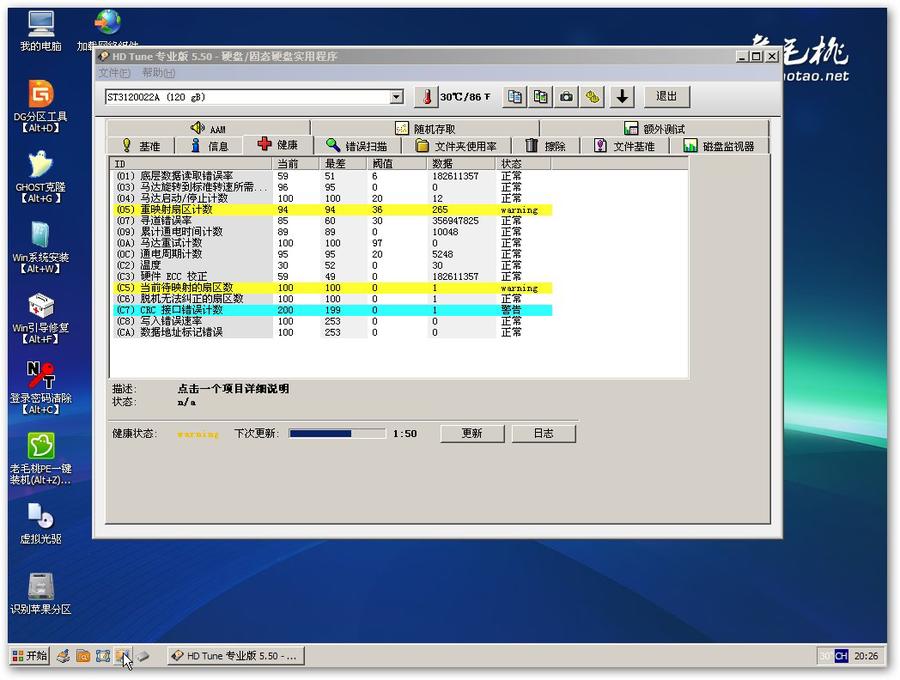
Task: Switch to the 磁盘监视器 tab
Action: point(719,146)
